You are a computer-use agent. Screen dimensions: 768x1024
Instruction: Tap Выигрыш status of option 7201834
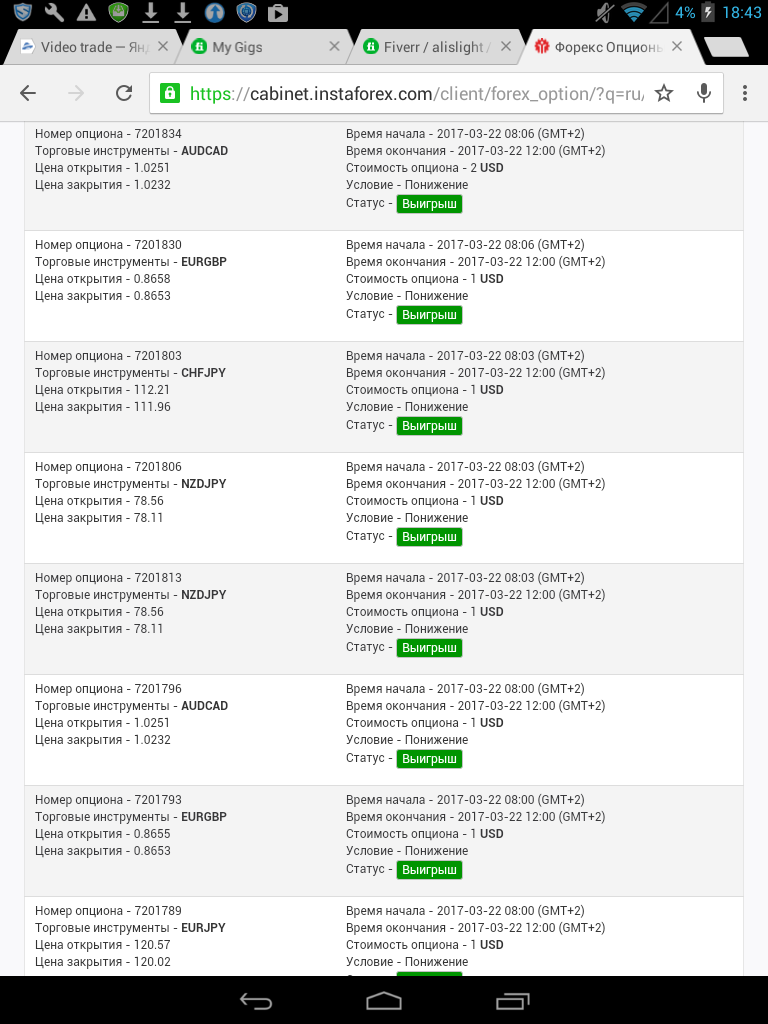tap(429, 204)
